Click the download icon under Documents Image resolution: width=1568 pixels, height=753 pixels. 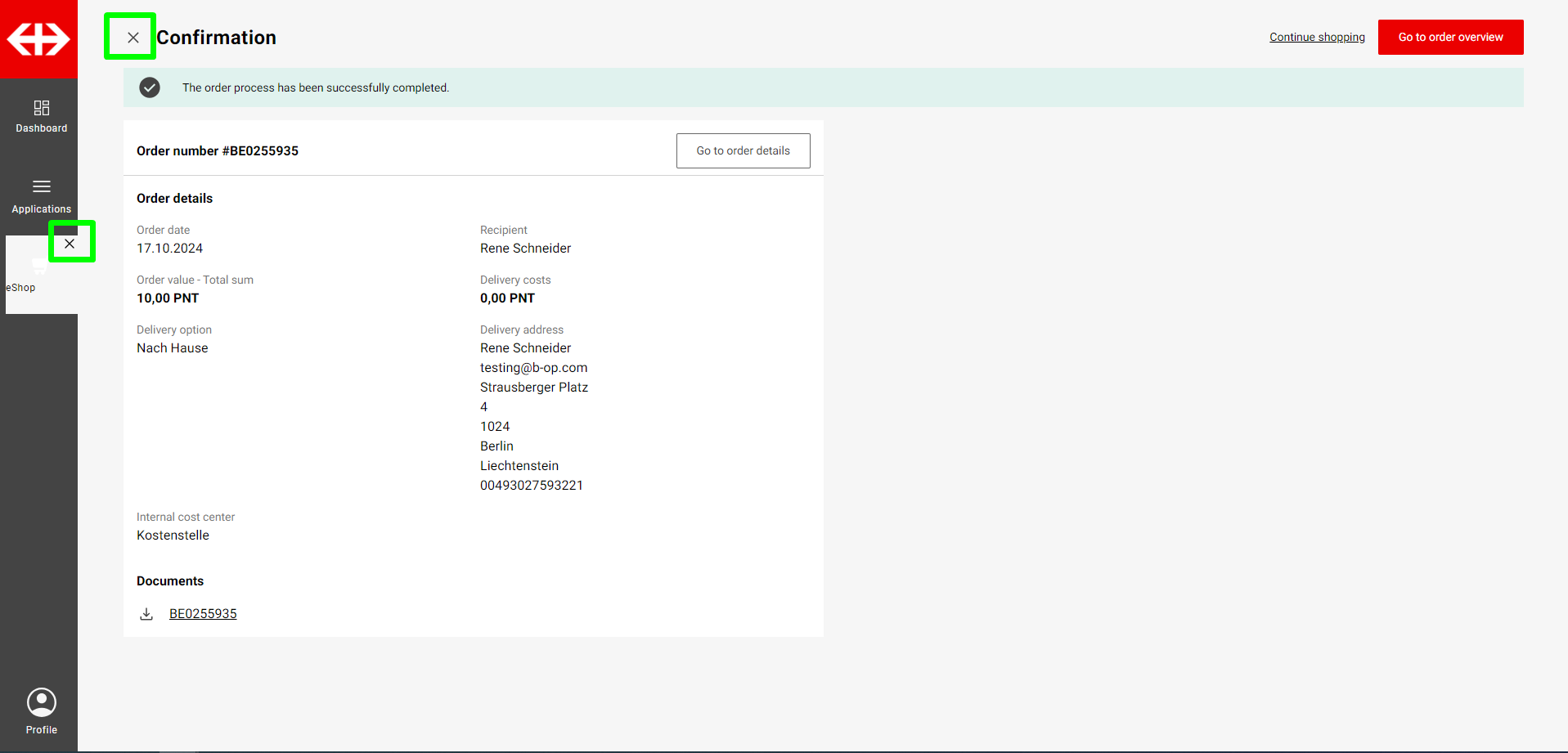coord(146,614)
